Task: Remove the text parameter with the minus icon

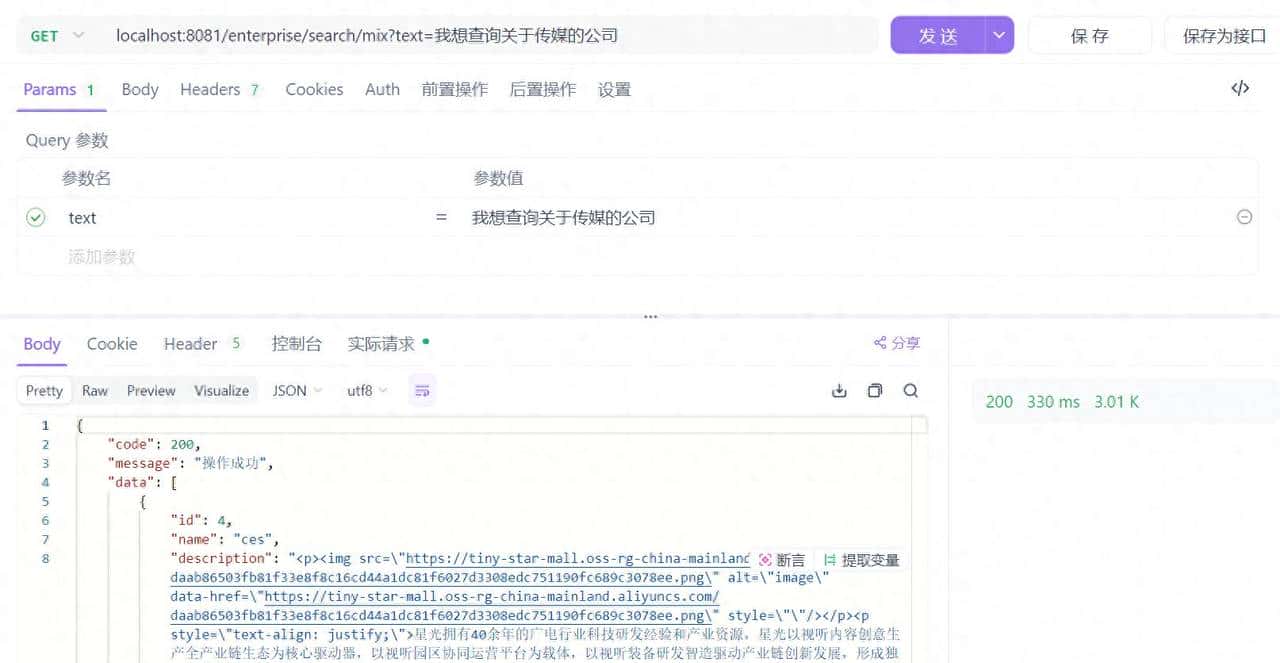Action: point(1244,217)
